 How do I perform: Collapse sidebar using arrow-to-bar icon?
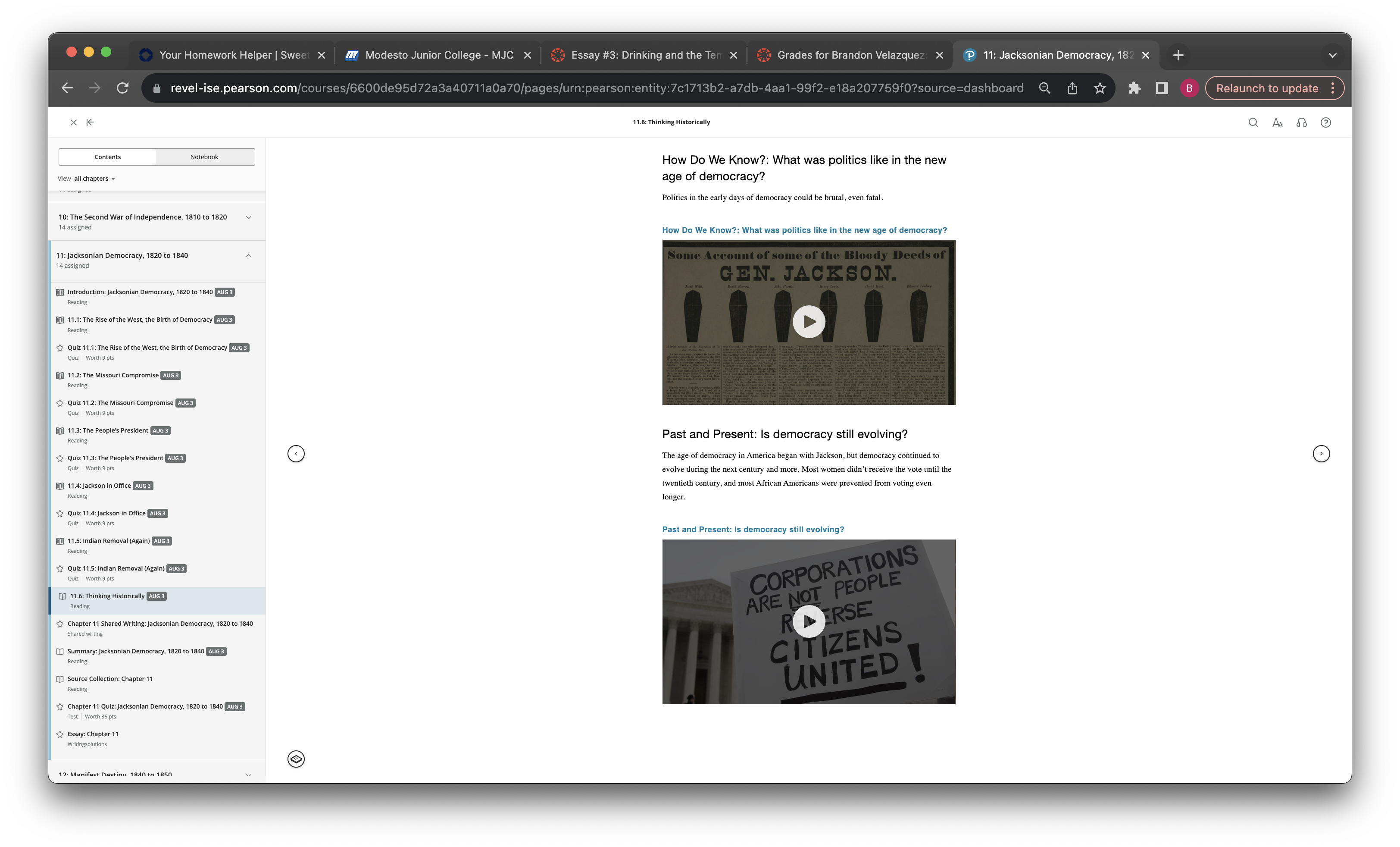pos(91,122)
